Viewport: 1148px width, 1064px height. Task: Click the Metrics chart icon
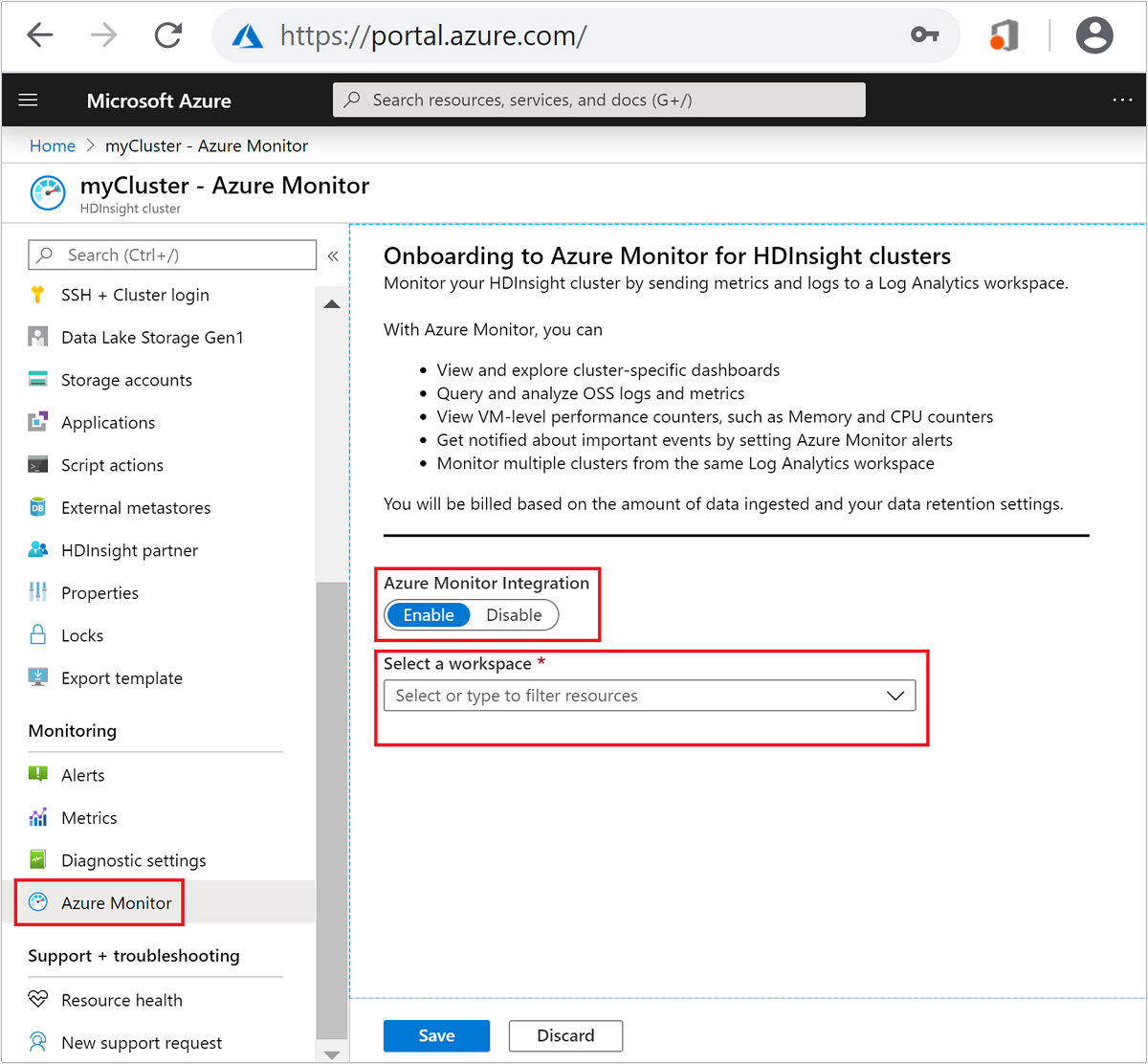click(37, 817)
